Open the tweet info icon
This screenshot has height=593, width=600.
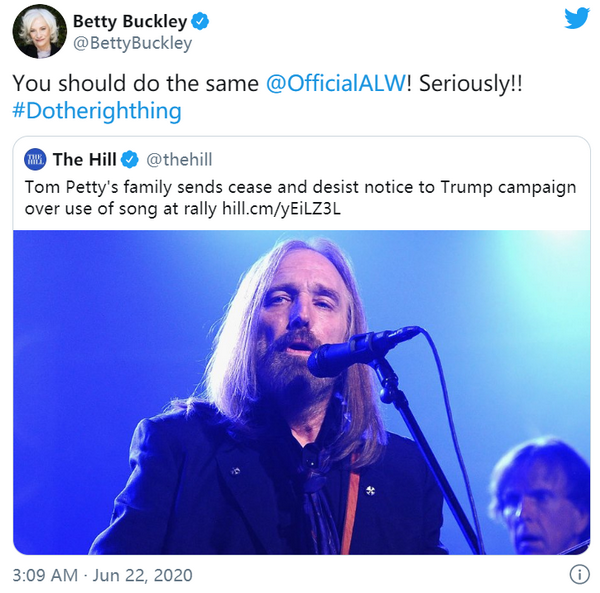coord(579,575)
